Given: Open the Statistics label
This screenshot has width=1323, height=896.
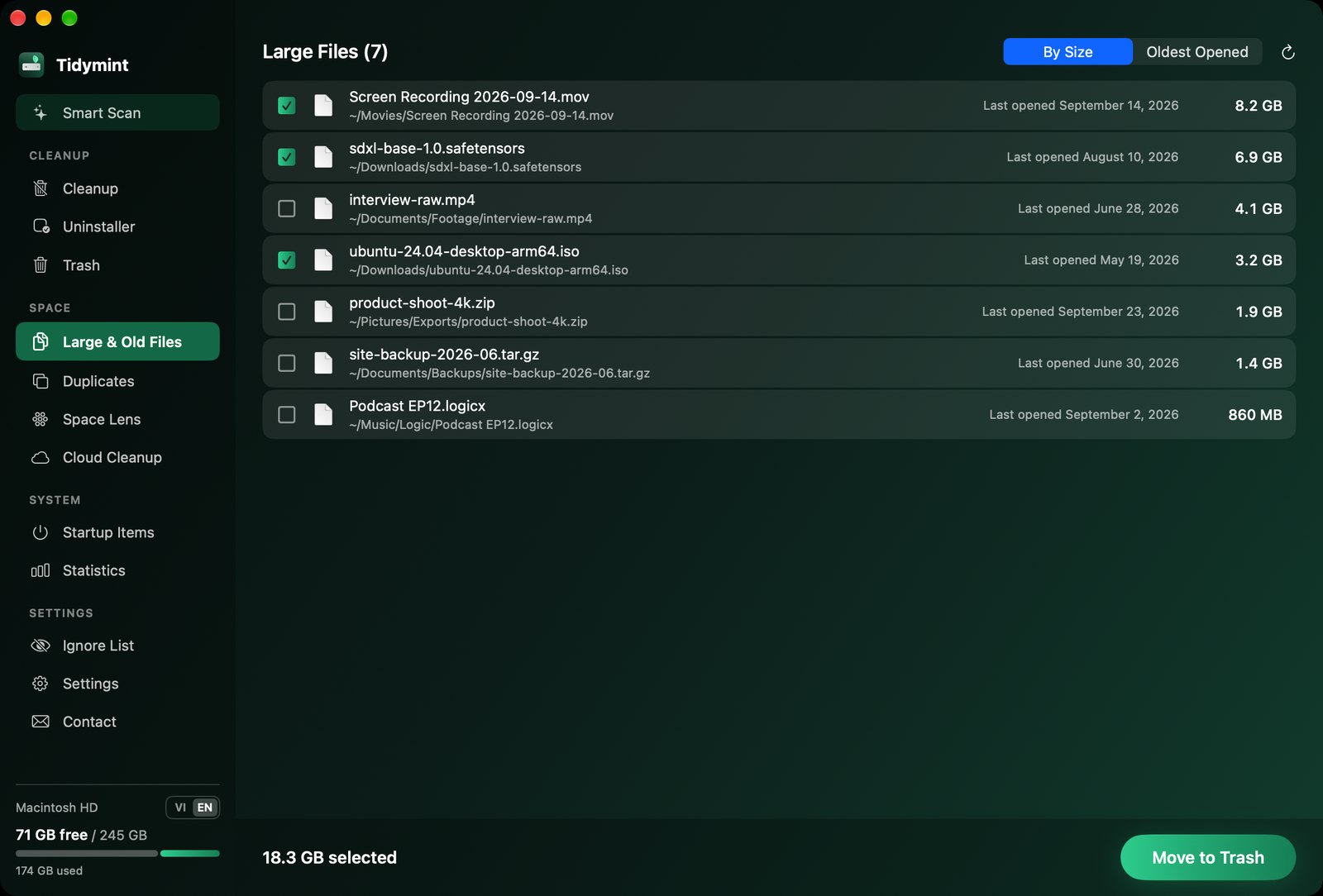Looking at the screenshot, I should point(94,570).
